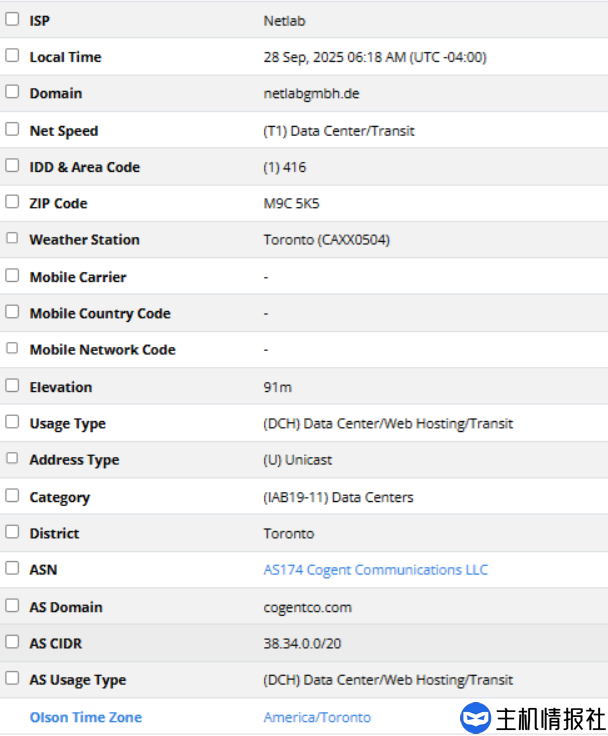The width and height of the screenshot is (608, 736).
Task: Select the Domain field checkbox
Action: 12,92
